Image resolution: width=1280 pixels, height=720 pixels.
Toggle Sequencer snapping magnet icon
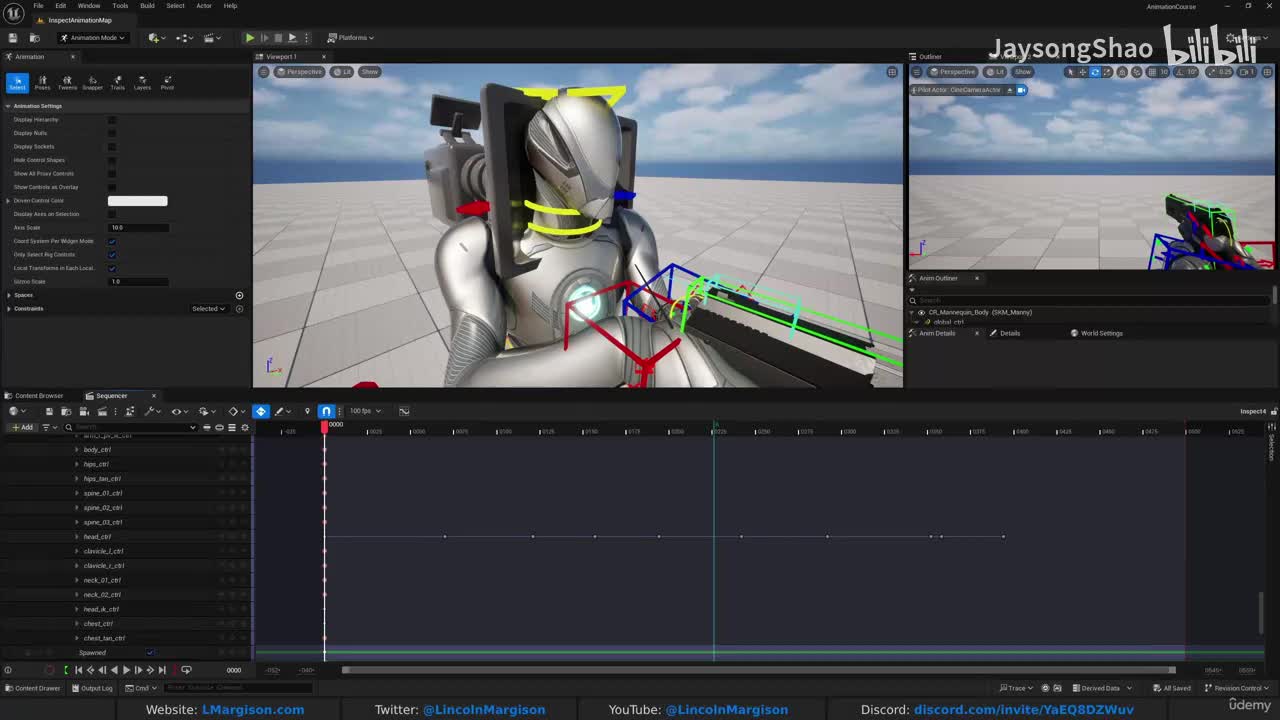326,411
